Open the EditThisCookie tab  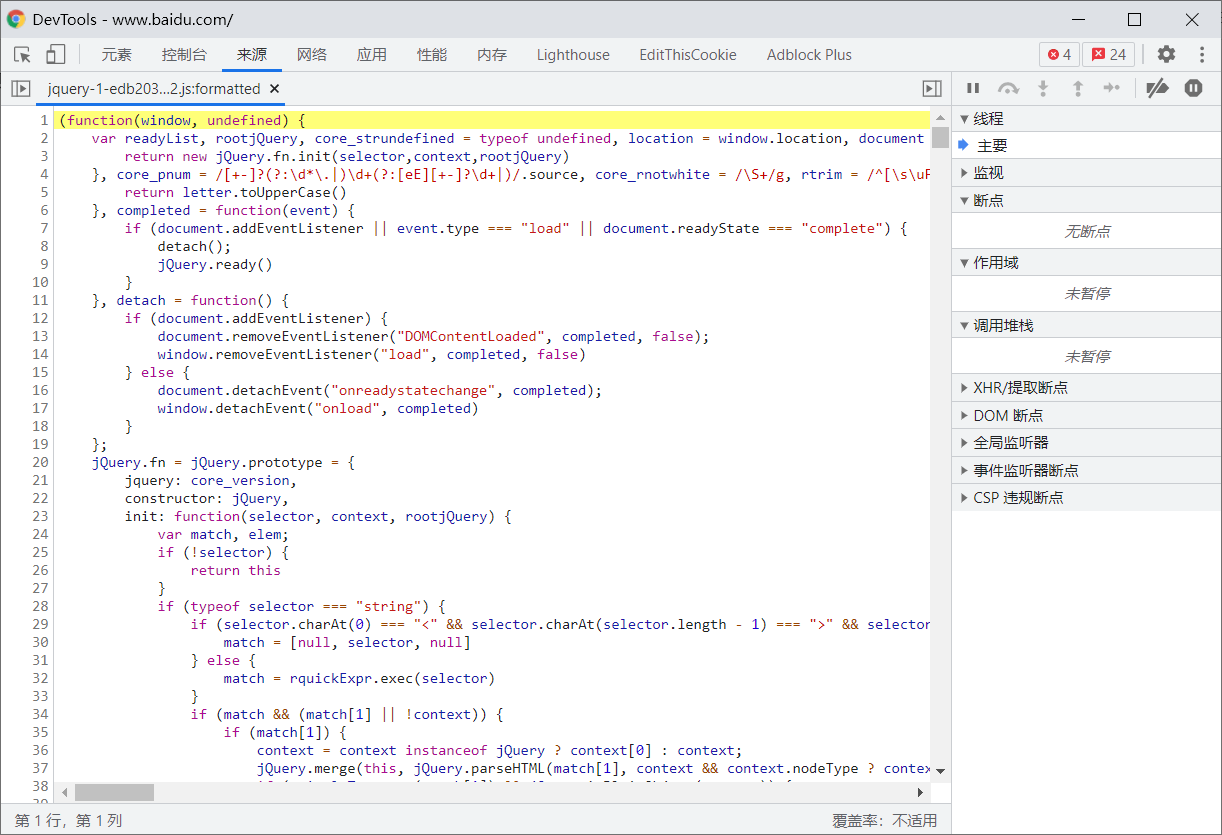(x=688, y=55)
